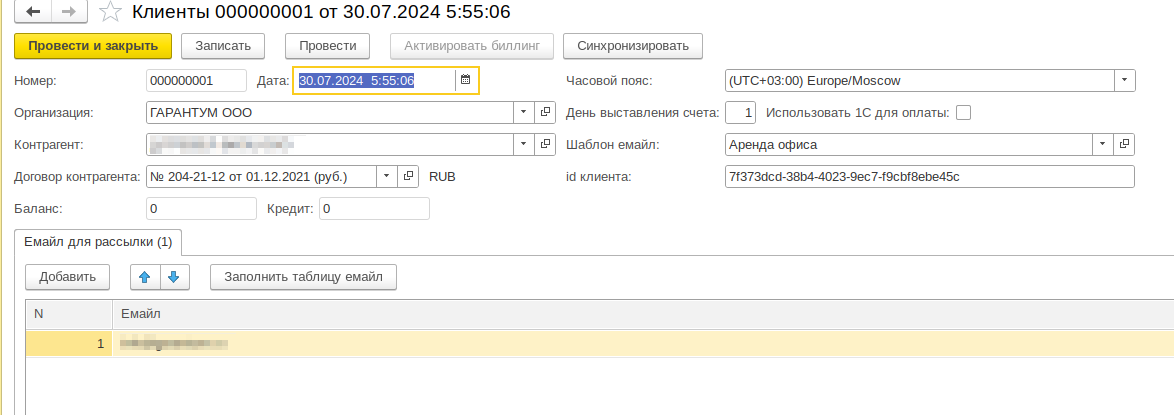Switch to Емайл для рассылки tab
The height and width of the screenshot is (415, 1174).
(97, 241)
